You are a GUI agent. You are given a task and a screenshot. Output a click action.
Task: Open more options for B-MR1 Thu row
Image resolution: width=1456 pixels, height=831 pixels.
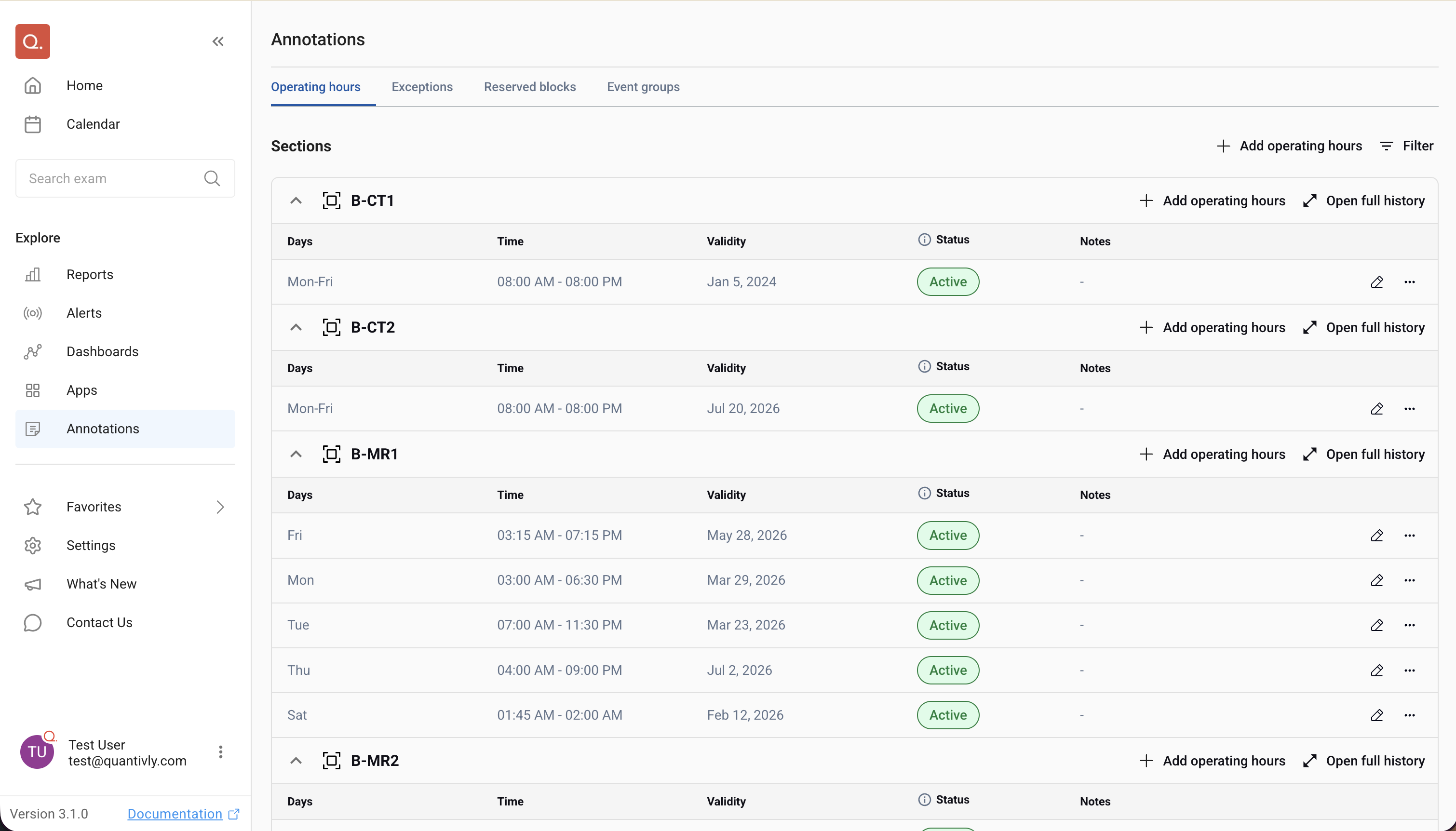click(1409, 670)
